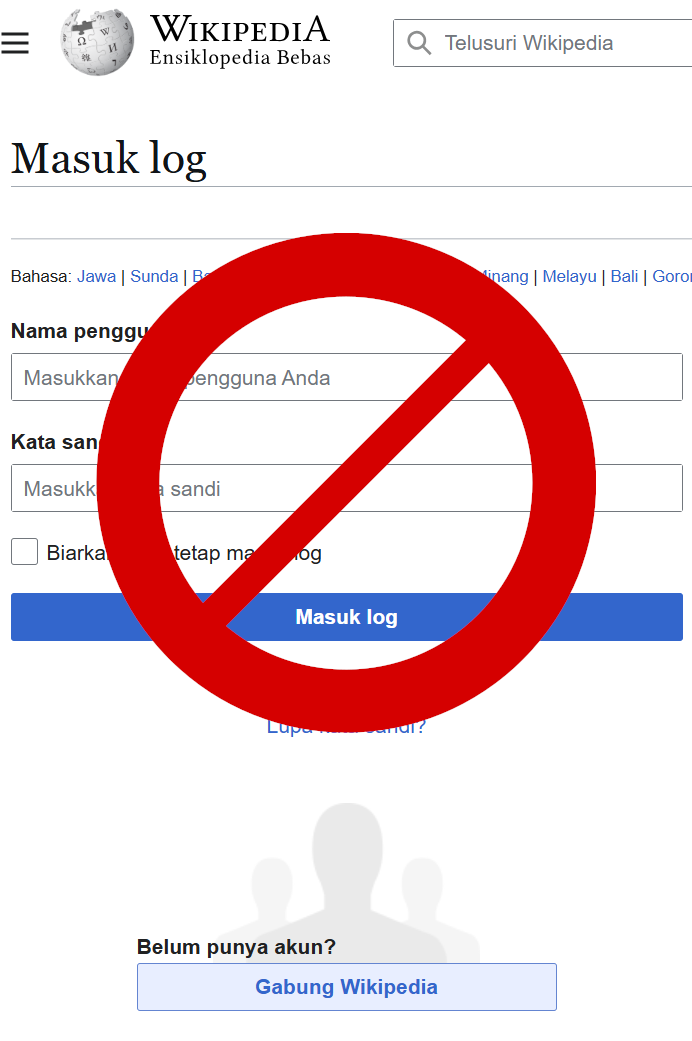Switch language to Minang
692x1041 pixels.
pos(505,276)
